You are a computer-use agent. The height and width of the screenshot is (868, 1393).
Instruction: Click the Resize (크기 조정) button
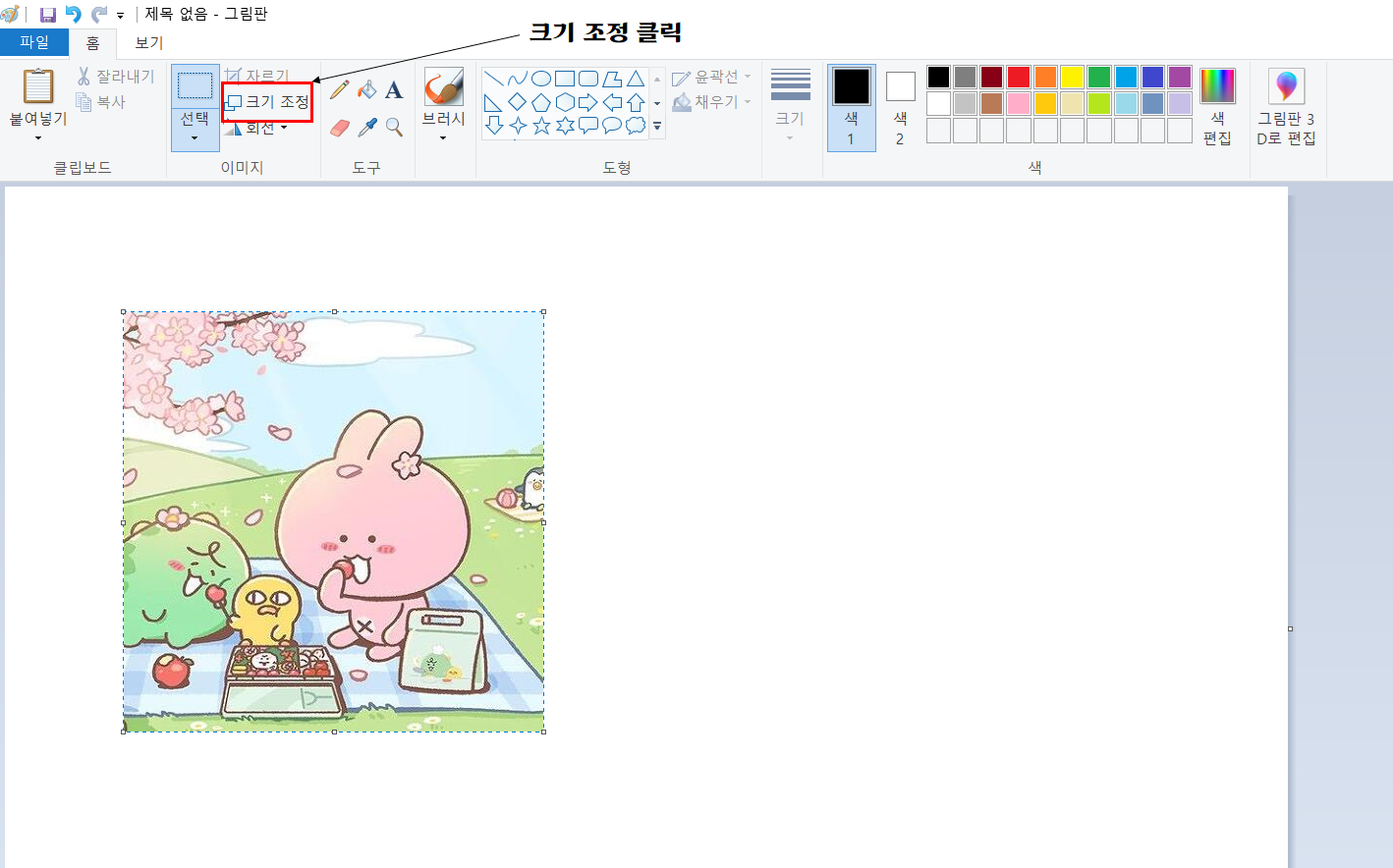click(267, 102)
